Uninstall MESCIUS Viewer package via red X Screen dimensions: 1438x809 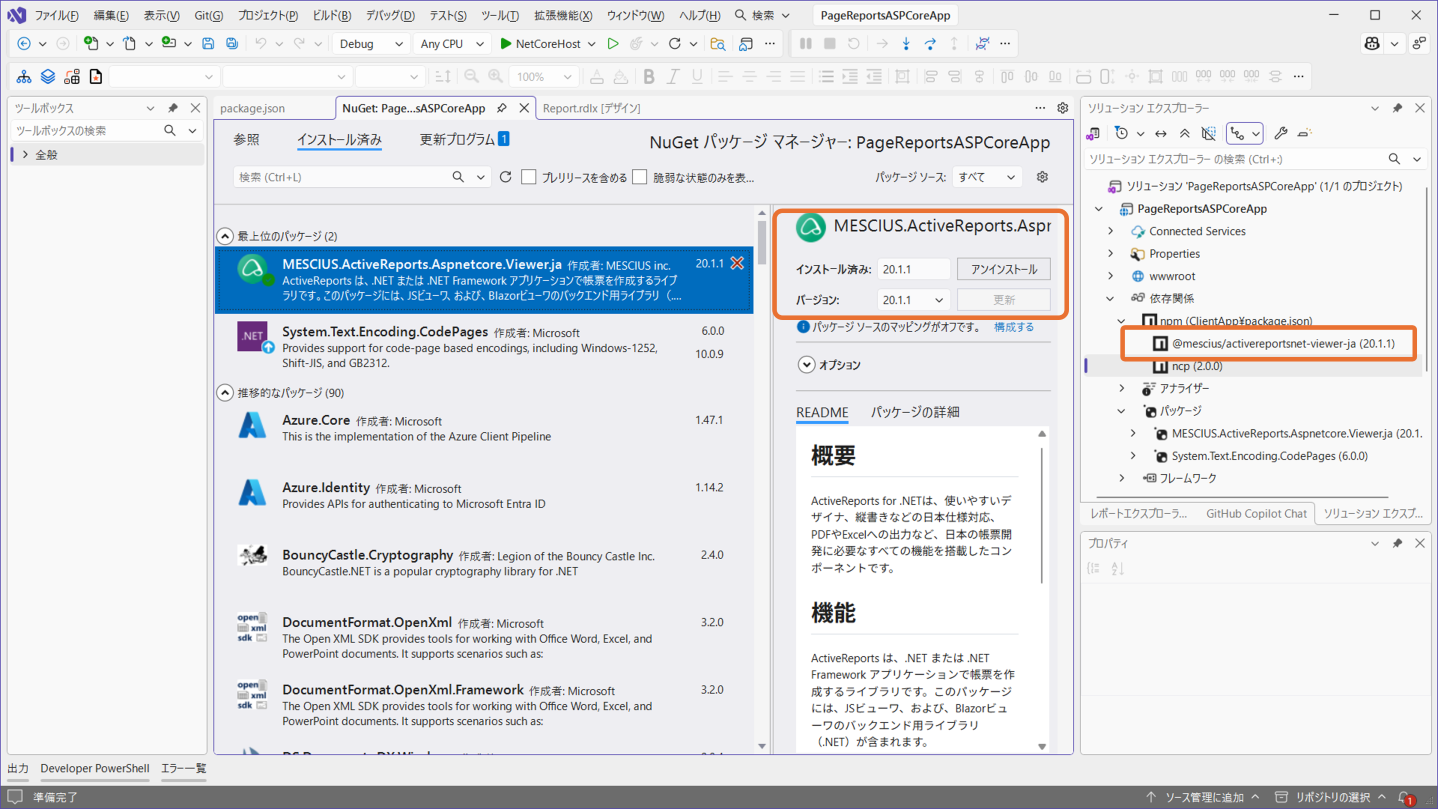pos(737,264)
